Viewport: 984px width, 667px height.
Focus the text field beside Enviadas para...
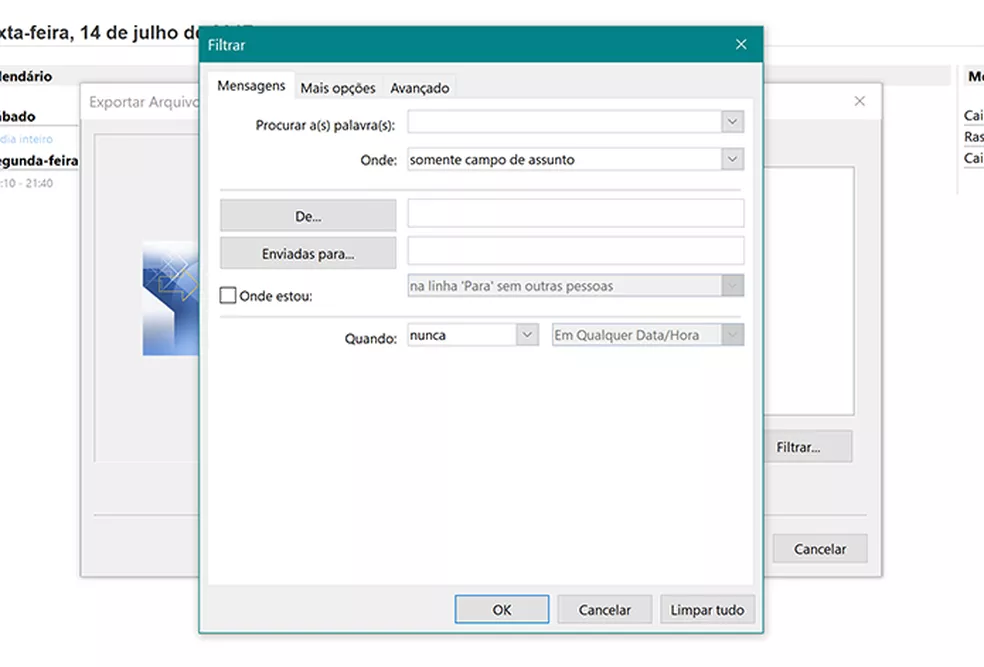point(575,250)
